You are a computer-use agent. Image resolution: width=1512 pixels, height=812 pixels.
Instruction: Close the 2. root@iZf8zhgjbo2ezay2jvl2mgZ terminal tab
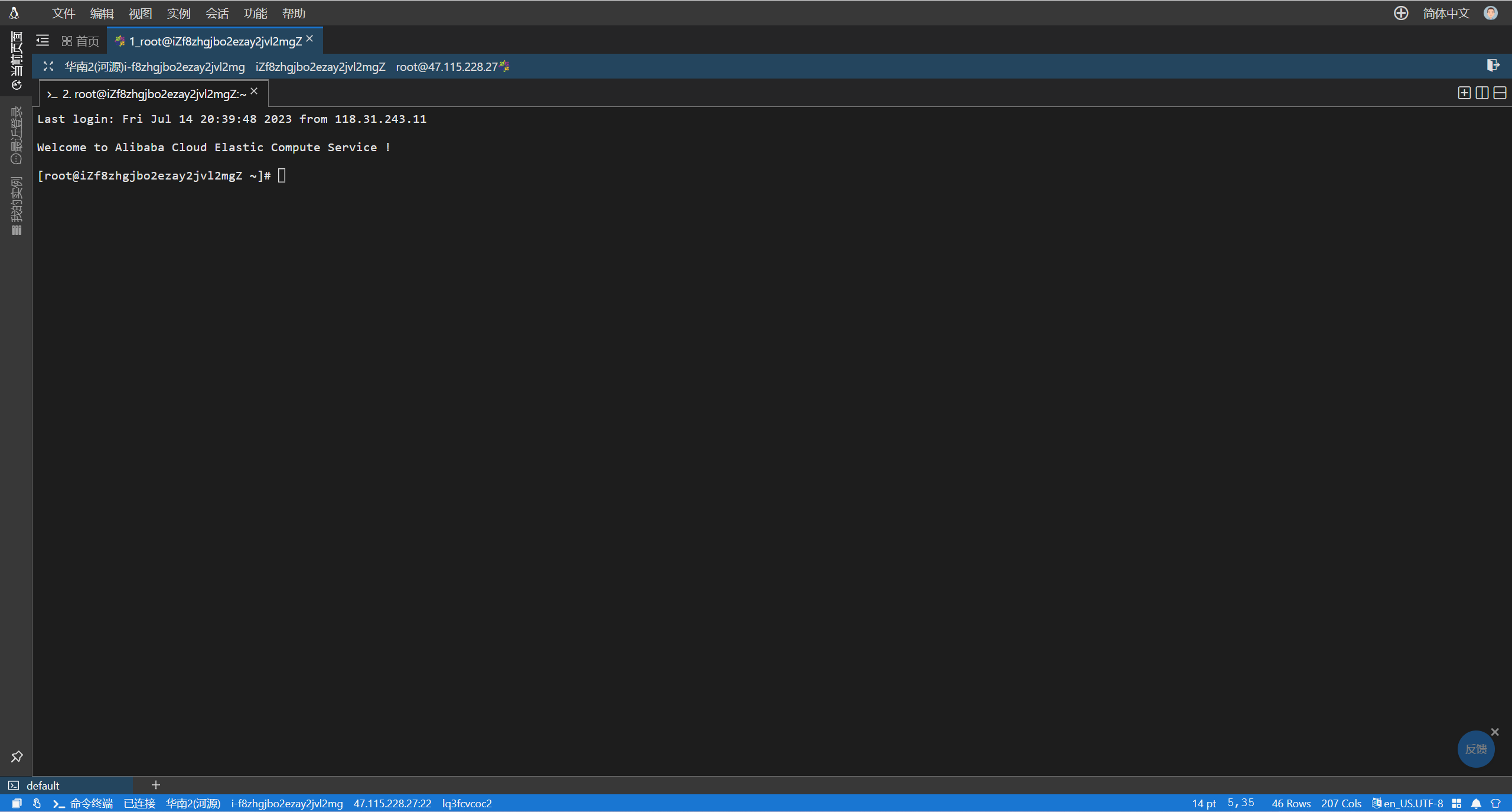tap(254, 91)
